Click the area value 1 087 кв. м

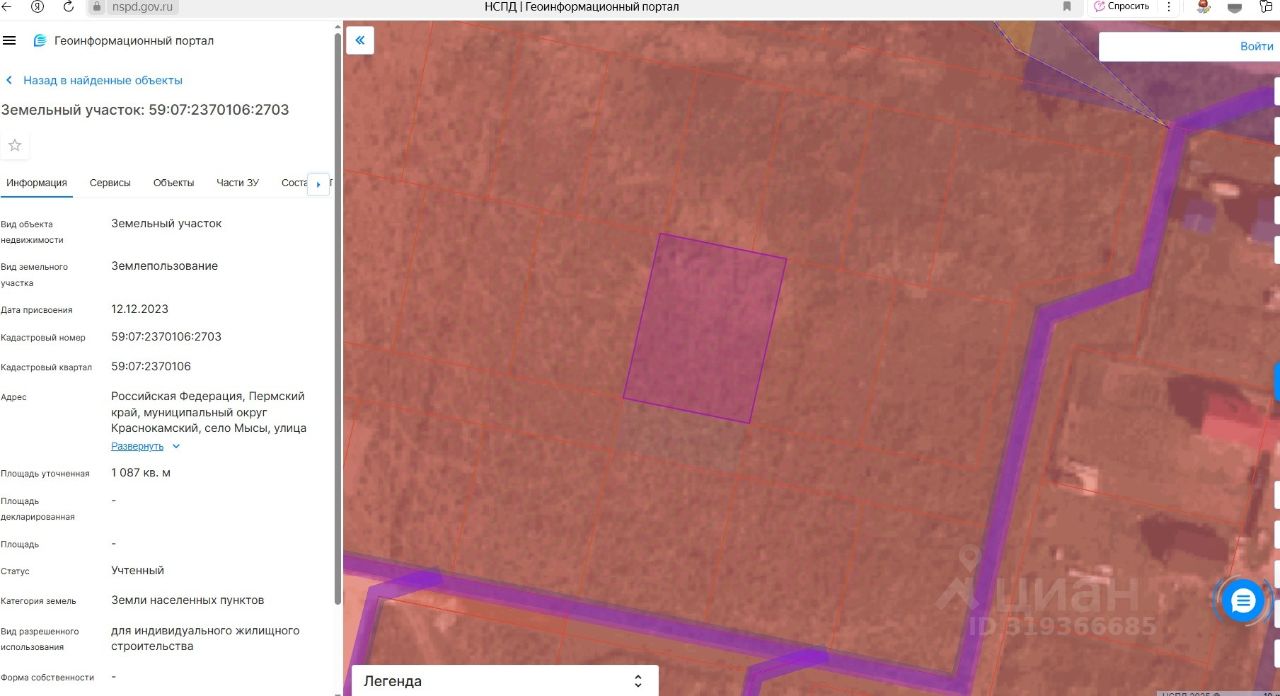pyautogui.click(x=141, y=473)
